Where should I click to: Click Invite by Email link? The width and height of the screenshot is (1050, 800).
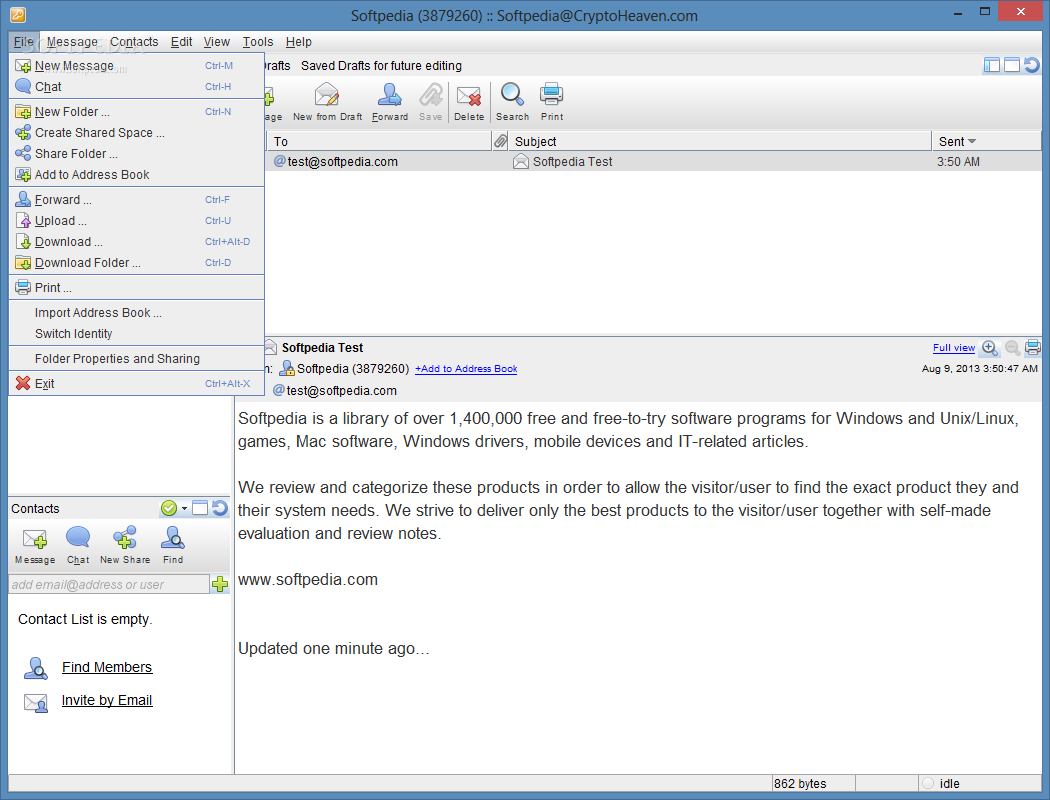[x=107, y=700]
